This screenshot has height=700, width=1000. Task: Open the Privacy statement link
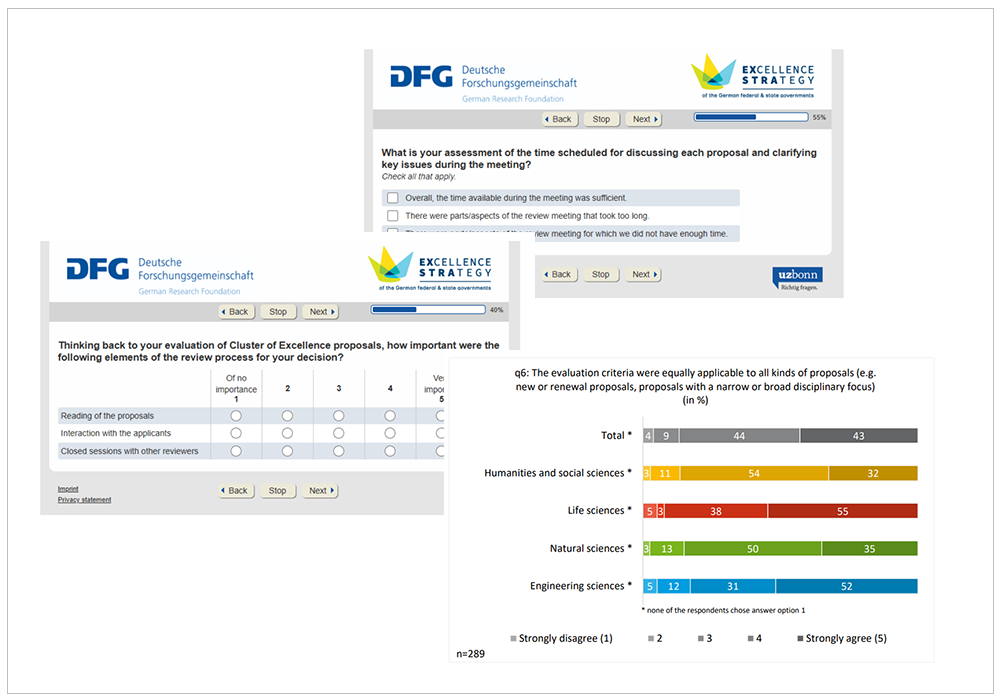pyautogui.click(x=84, y=500)
